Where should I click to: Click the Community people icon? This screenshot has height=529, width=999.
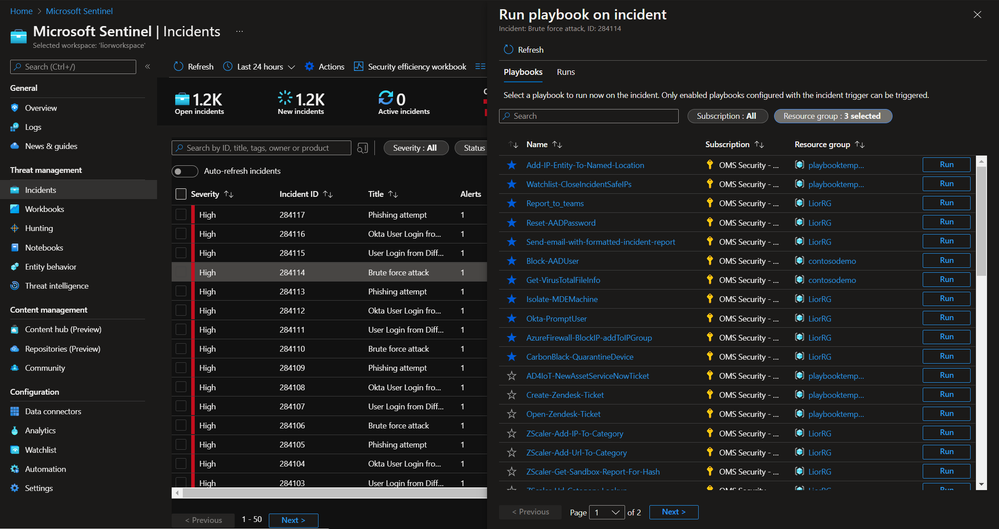click(x=15, y=368)
